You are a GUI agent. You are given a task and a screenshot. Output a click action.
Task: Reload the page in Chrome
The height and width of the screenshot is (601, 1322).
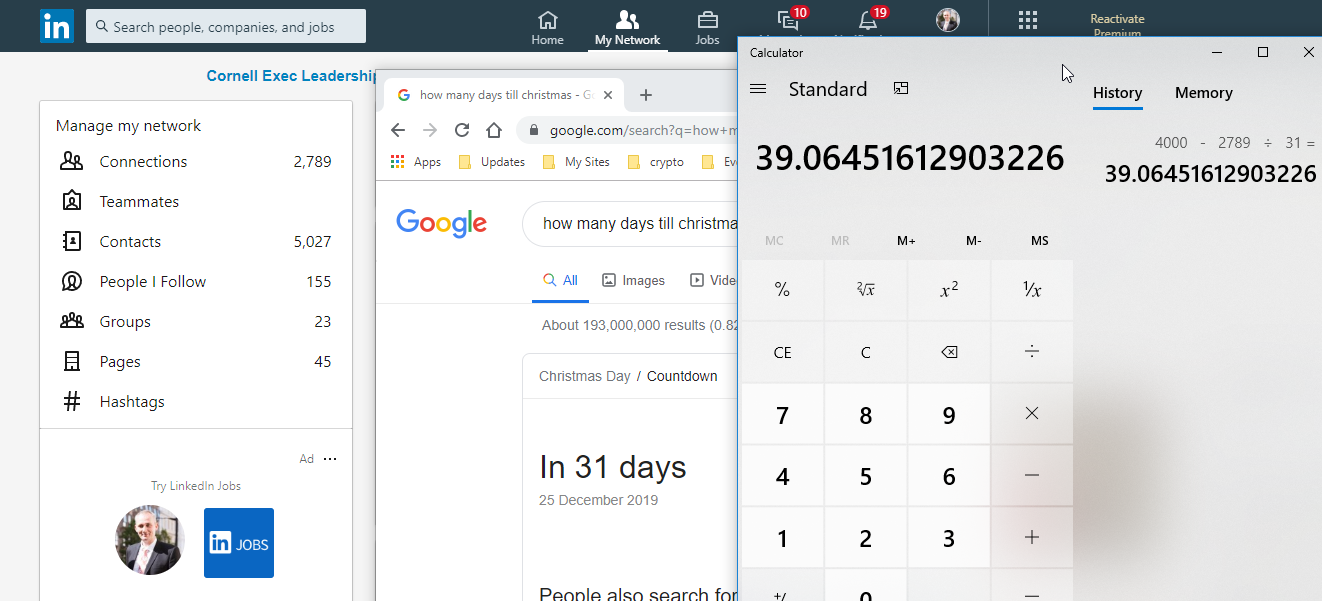[461, 130]
